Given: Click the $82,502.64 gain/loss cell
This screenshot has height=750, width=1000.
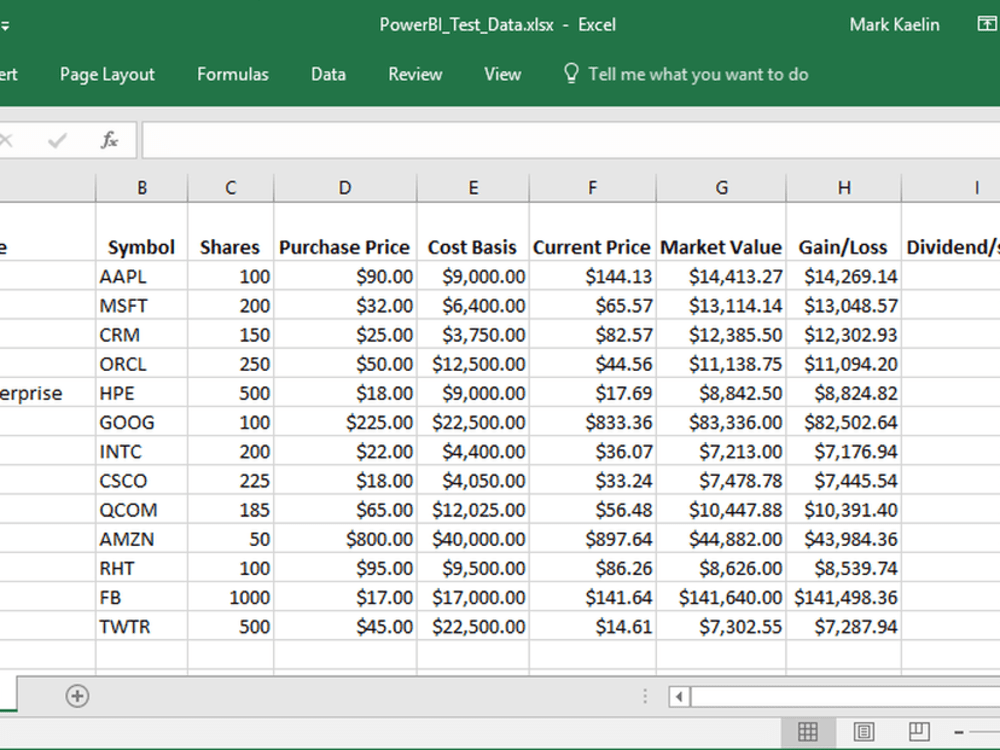Looking at the screenshot, I should (x=844, y=422).
